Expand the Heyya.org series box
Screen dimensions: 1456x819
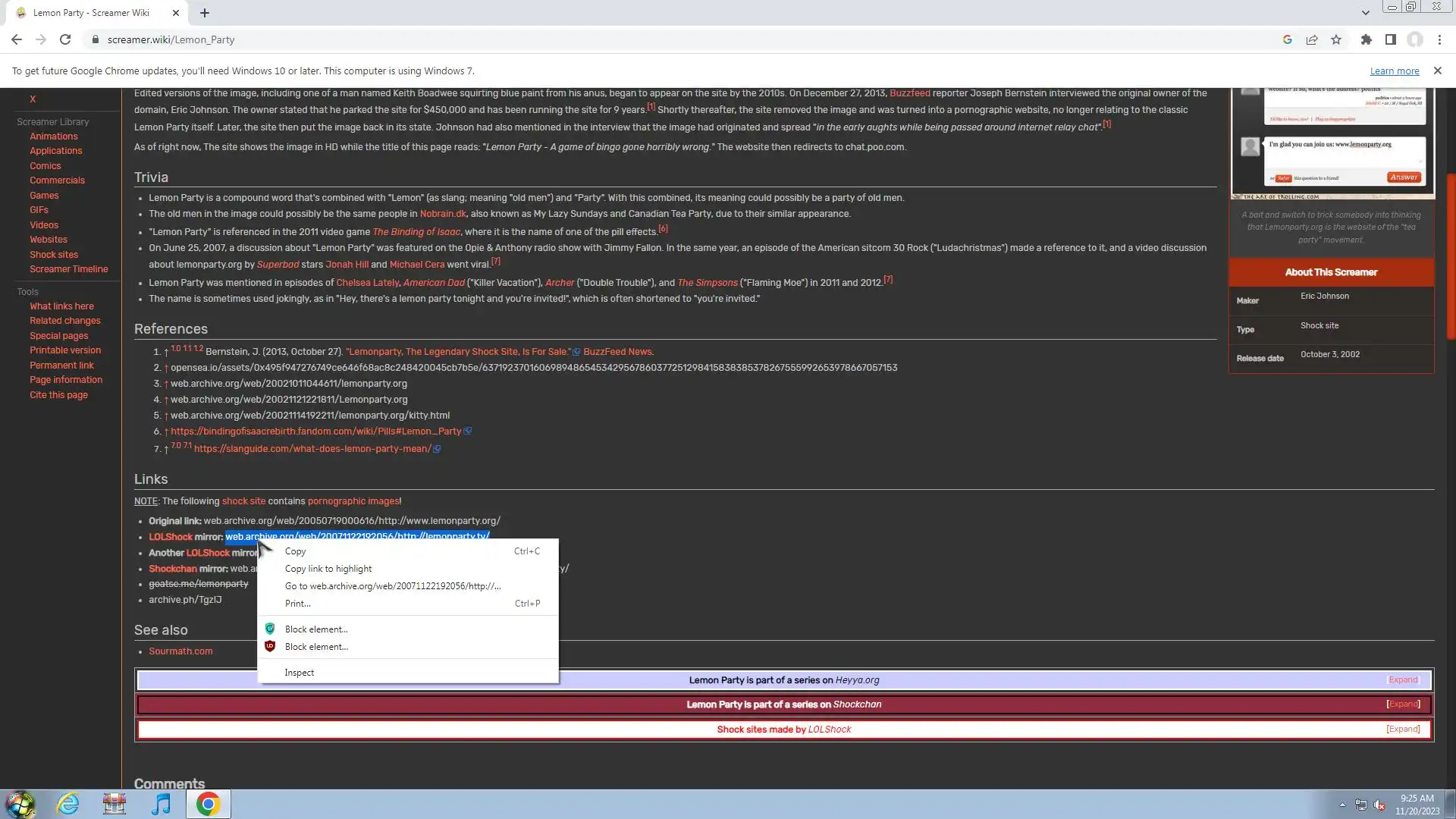tap(1402, 680)
